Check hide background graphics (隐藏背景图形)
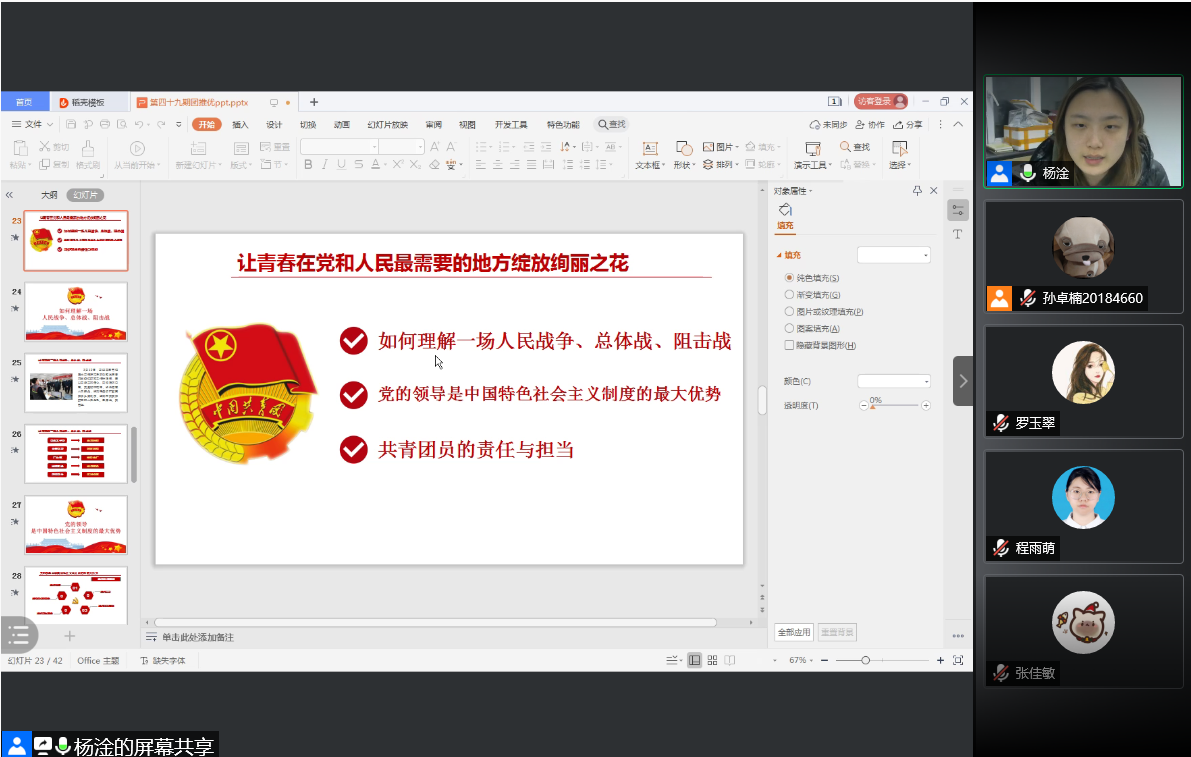1191x757 pixels. (x=790, y=346)
